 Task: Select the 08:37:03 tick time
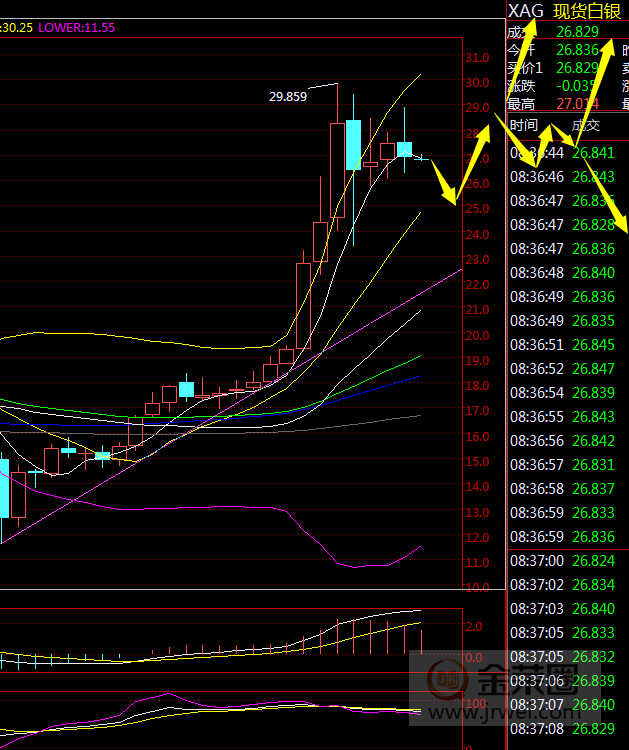[x=537, y=608]
